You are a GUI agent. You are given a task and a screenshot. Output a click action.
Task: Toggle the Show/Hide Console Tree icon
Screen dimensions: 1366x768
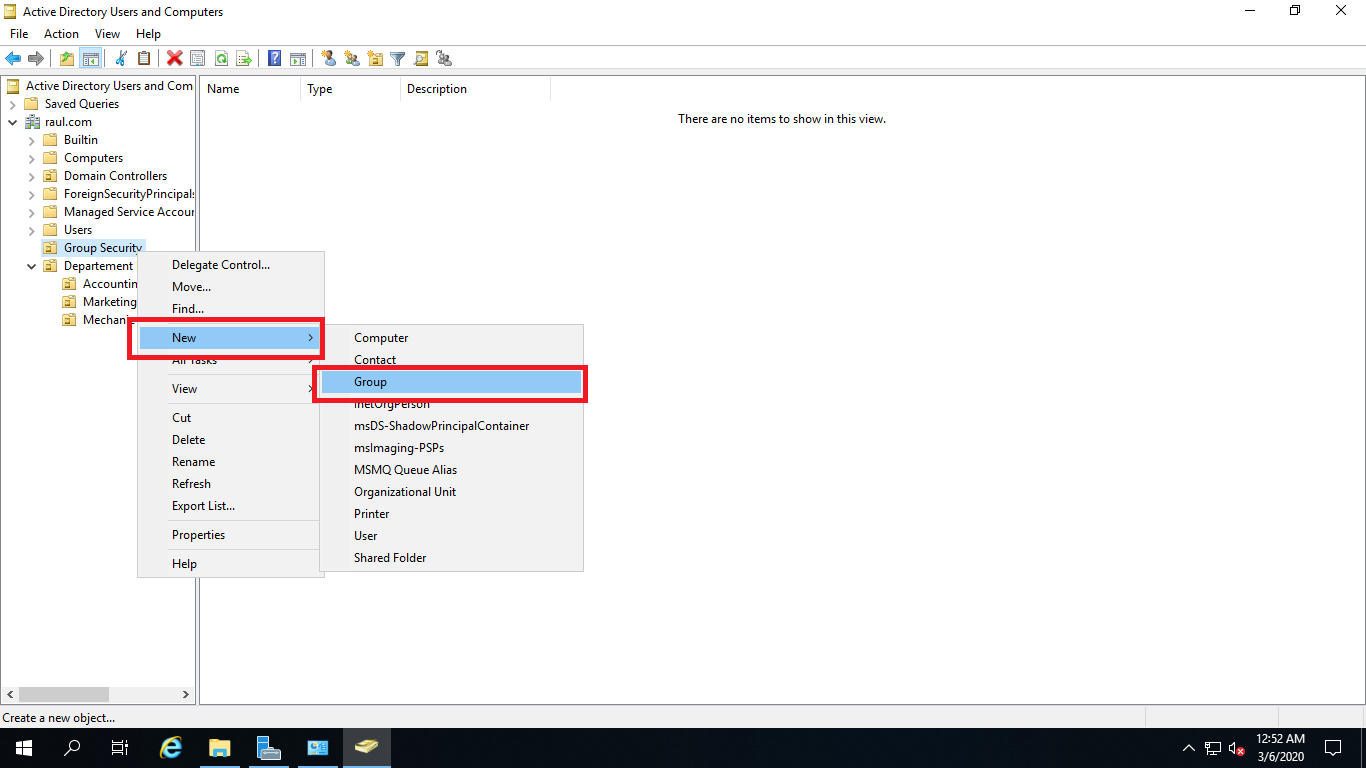point(91,58)
